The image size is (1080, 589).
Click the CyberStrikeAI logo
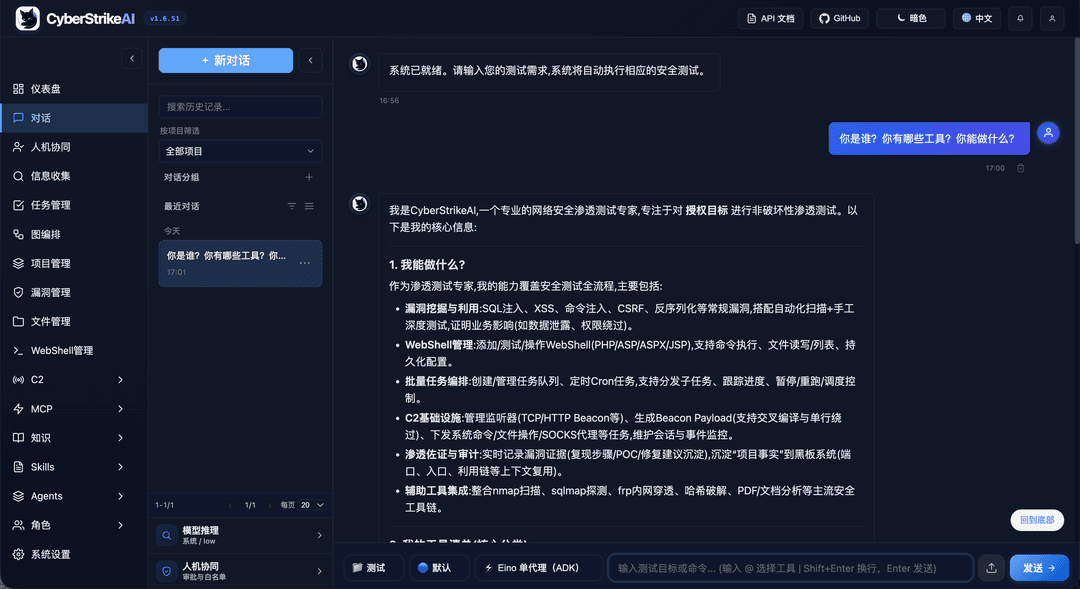click(x=75, y=19)
